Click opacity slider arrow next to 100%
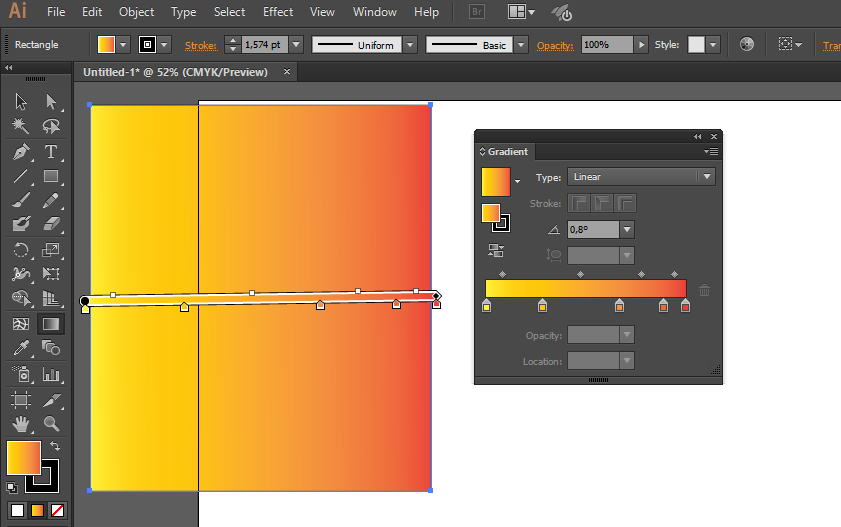 (641, 44)
